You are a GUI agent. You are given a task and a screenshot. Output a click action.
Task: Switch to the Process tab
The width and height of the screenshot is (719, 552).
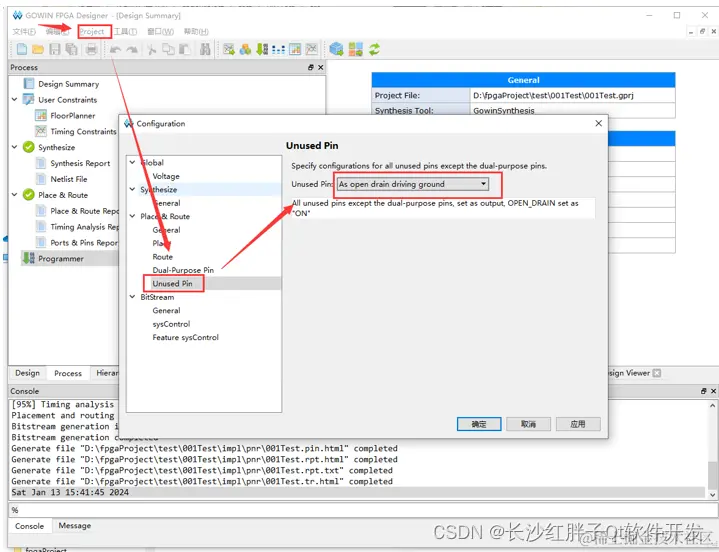point(68,373)
